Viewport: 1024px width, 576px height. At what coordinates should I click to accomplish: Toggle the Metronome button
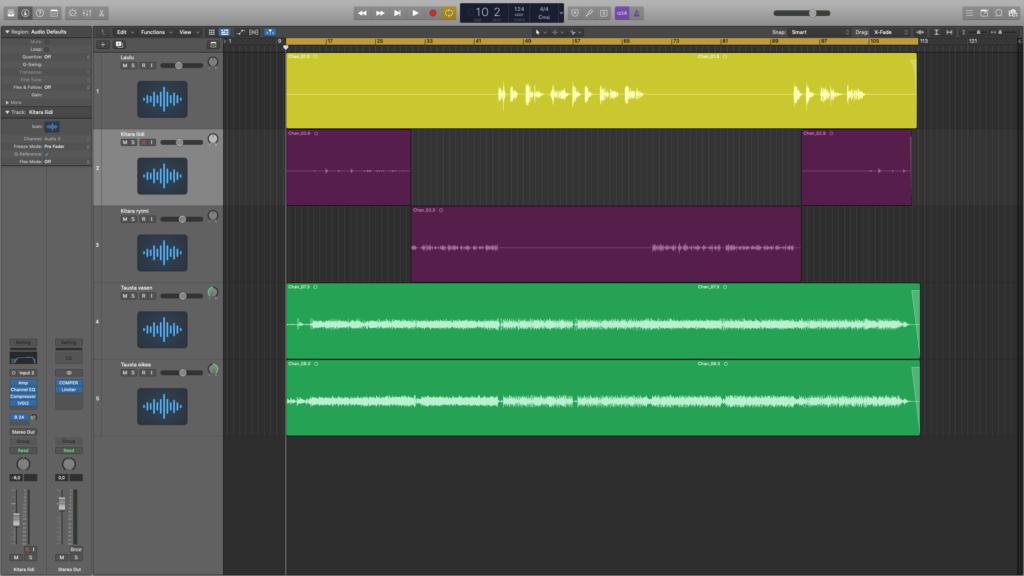pyautogui.click(x=637, y=13)
